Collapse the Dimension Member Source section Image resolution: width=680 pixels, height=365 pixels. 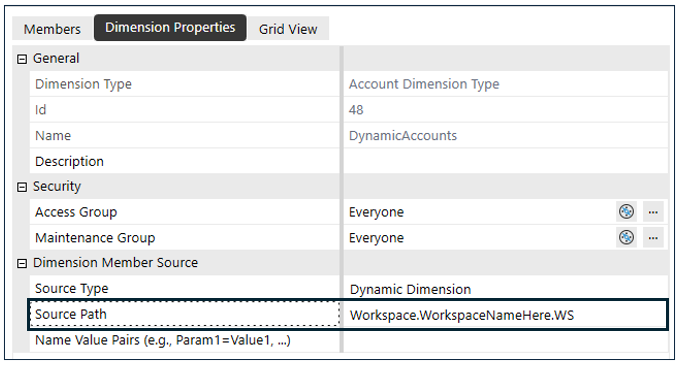point(22,263)
